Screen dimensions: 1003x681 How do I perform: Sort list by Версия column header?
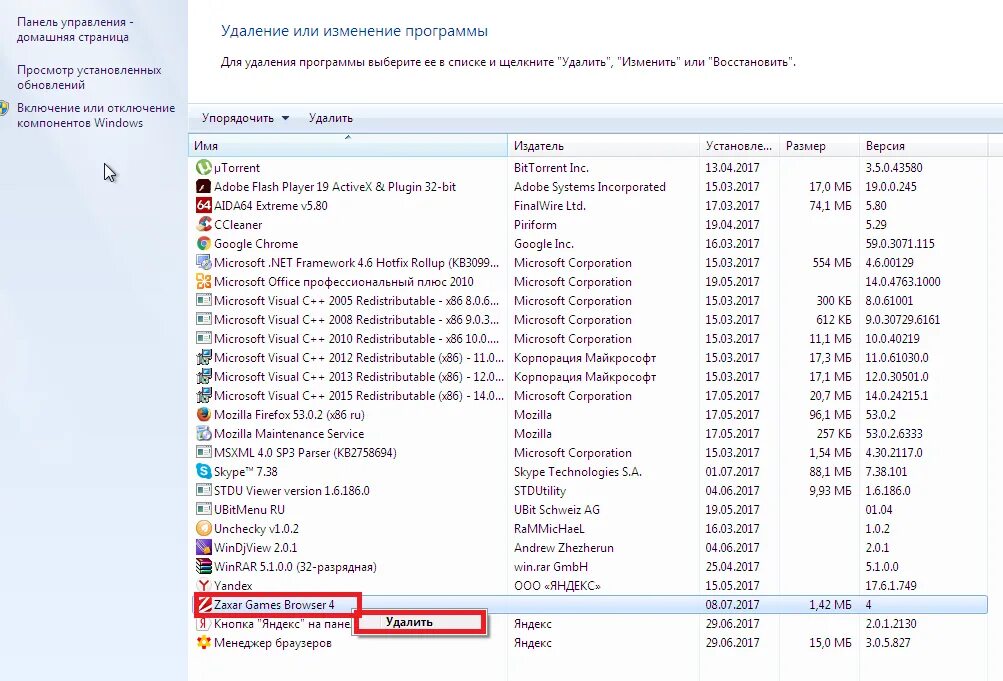[x=924, y=146]
